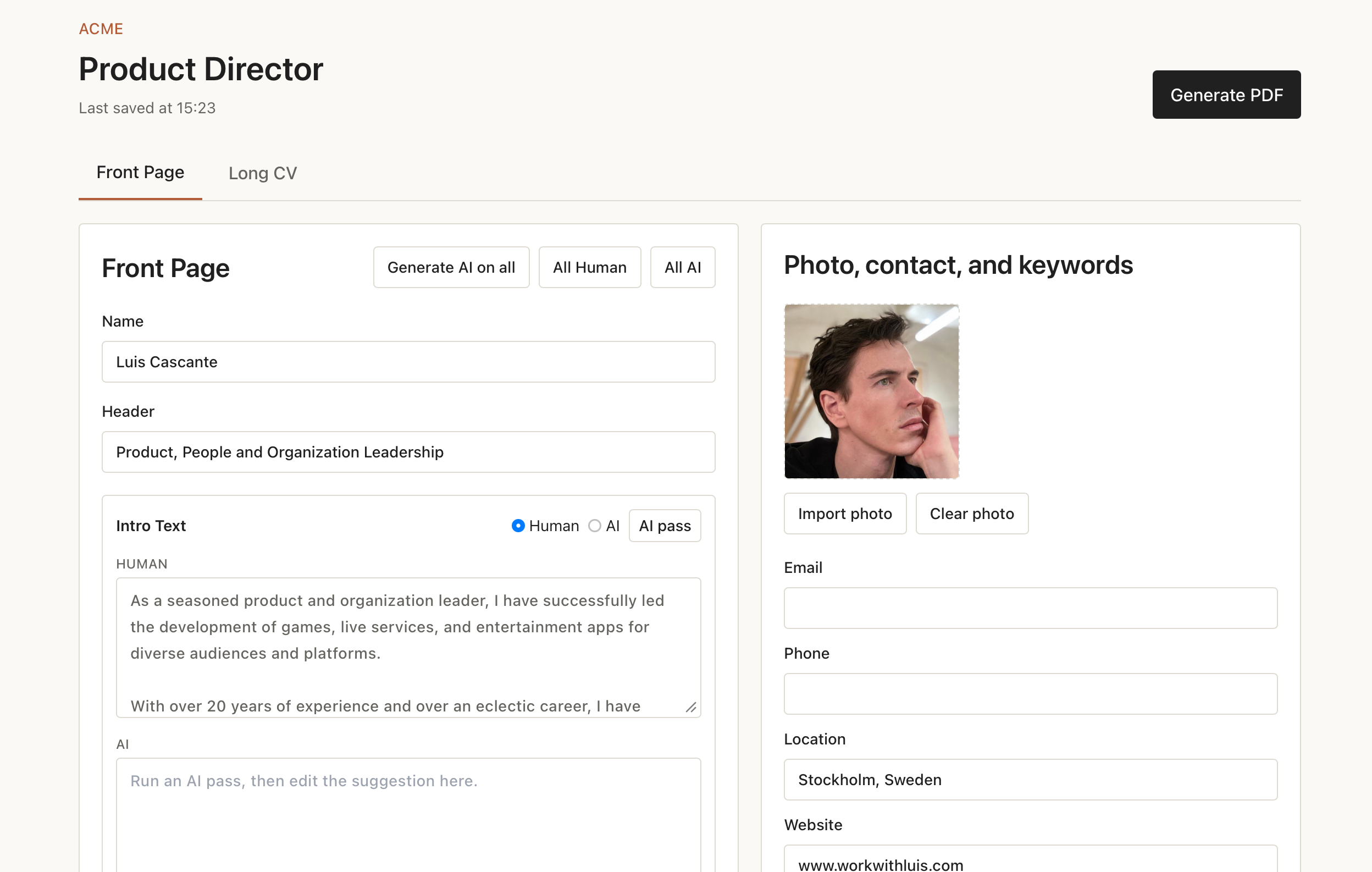Viewport: 1372px width, 872px height.
Task: Grab the Human textarea resize handle
Action: pyautogui.click(x=691, y=707)
